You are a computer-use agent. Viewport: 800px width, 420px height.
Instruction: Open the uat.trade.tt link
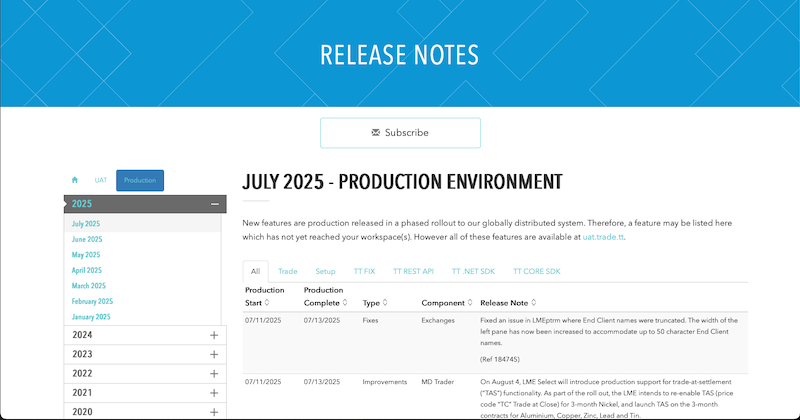[603, 237]
